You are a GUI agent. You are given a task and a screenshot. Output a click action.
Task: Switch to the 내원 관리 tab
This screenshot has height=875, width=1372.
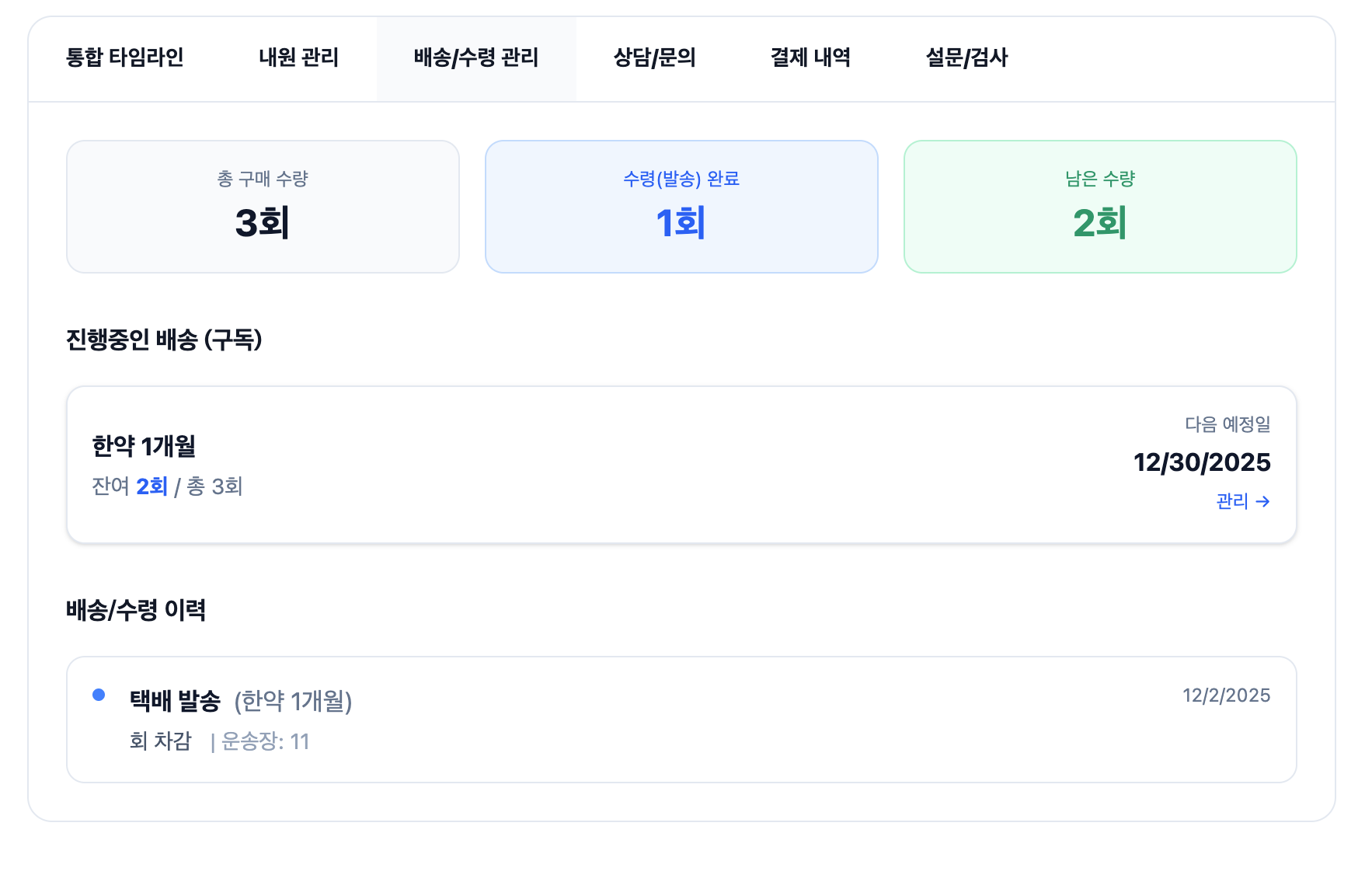click(298, 58)
